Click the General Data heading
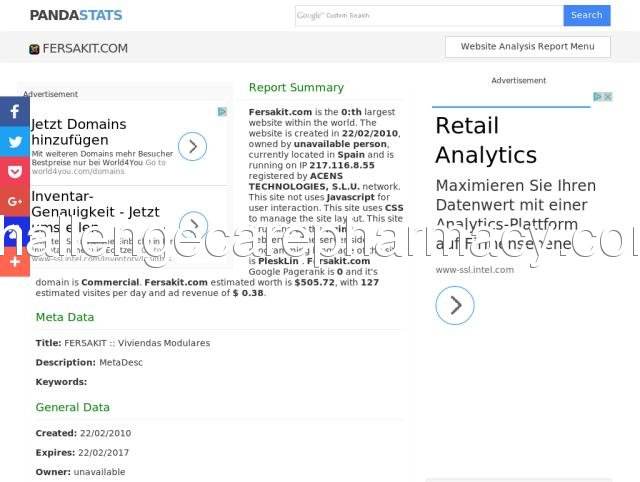This screenshot has width=640, height=482. coord(73,407)
